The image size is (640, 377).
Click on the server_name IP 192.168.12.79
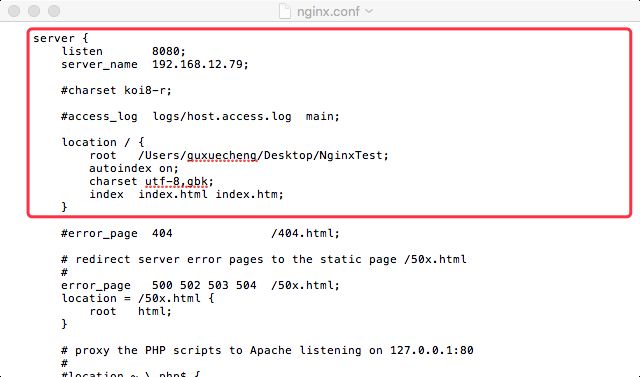tap(200, 64)
